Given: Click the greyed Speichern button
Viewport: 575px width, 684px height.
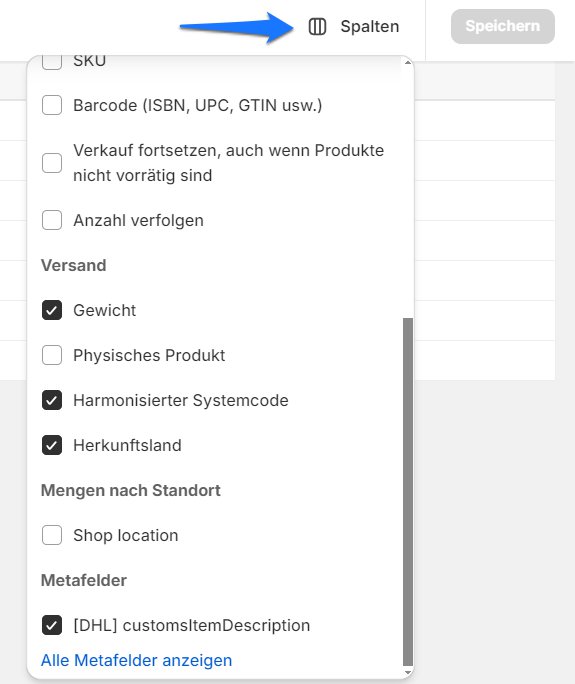Looking at the screenshot, I should tap(503, 26).
